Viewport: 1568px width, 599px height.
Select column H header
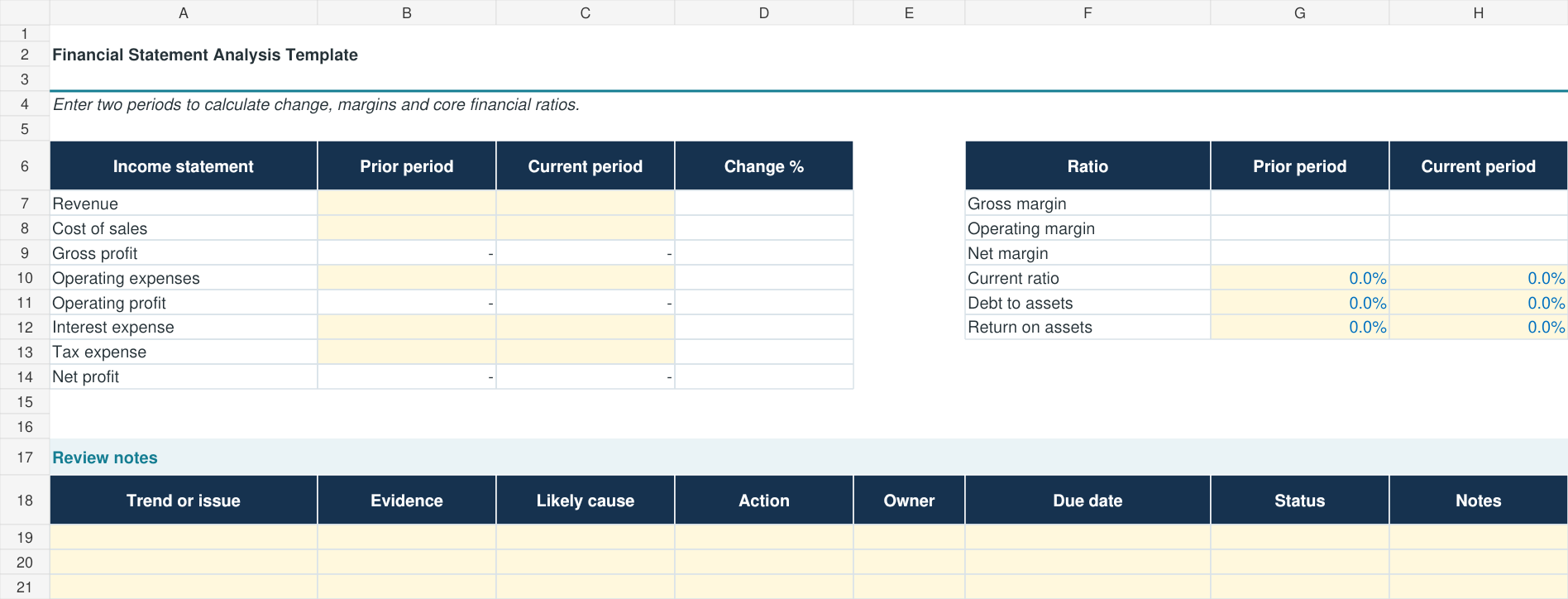(x=1479, y=12)
